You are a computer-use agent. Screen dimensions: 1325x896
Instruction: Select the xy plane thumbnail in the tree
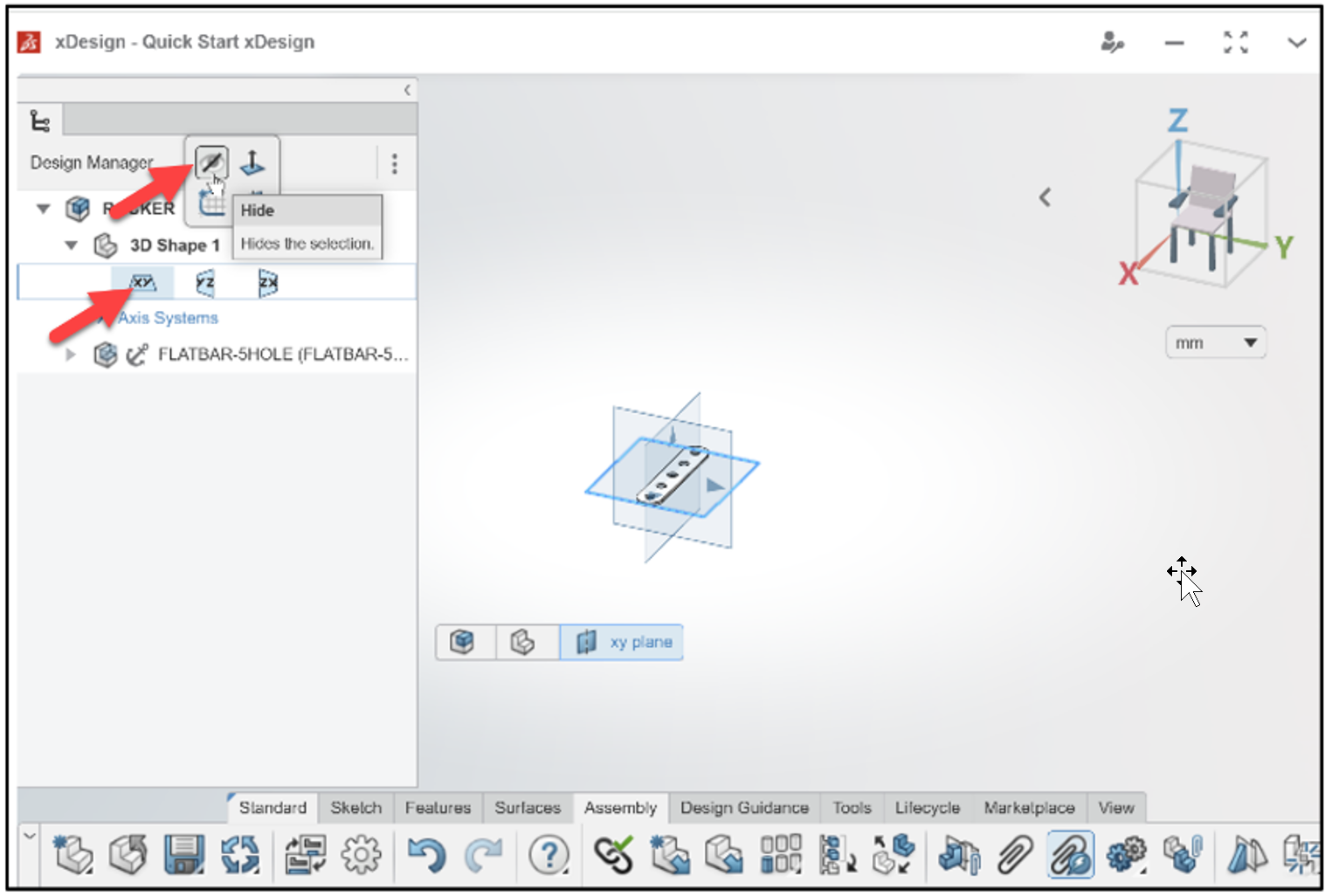pyautogui.click(x=142, y=281)
